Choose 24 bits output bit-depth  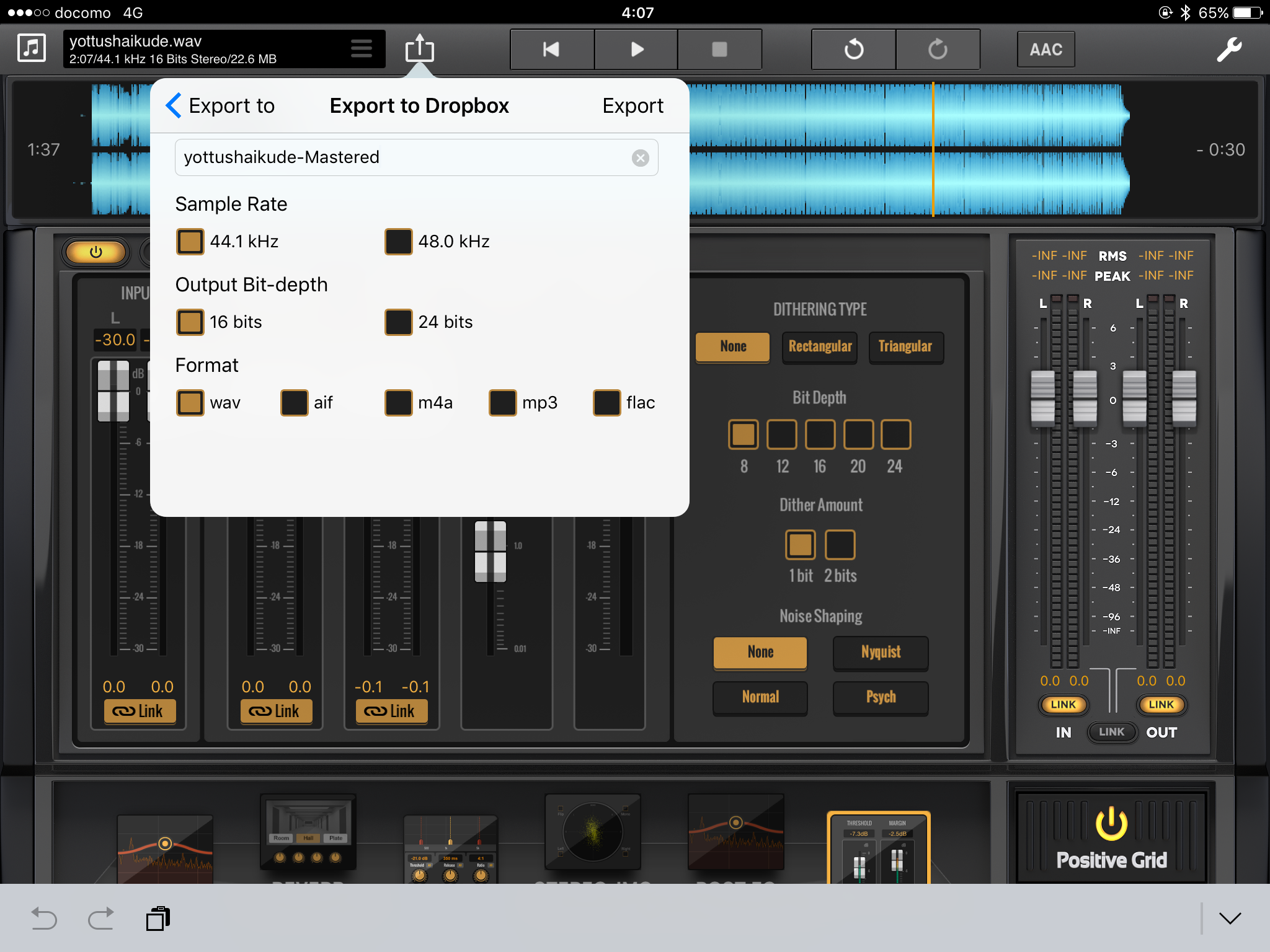(x=399, y=322)
